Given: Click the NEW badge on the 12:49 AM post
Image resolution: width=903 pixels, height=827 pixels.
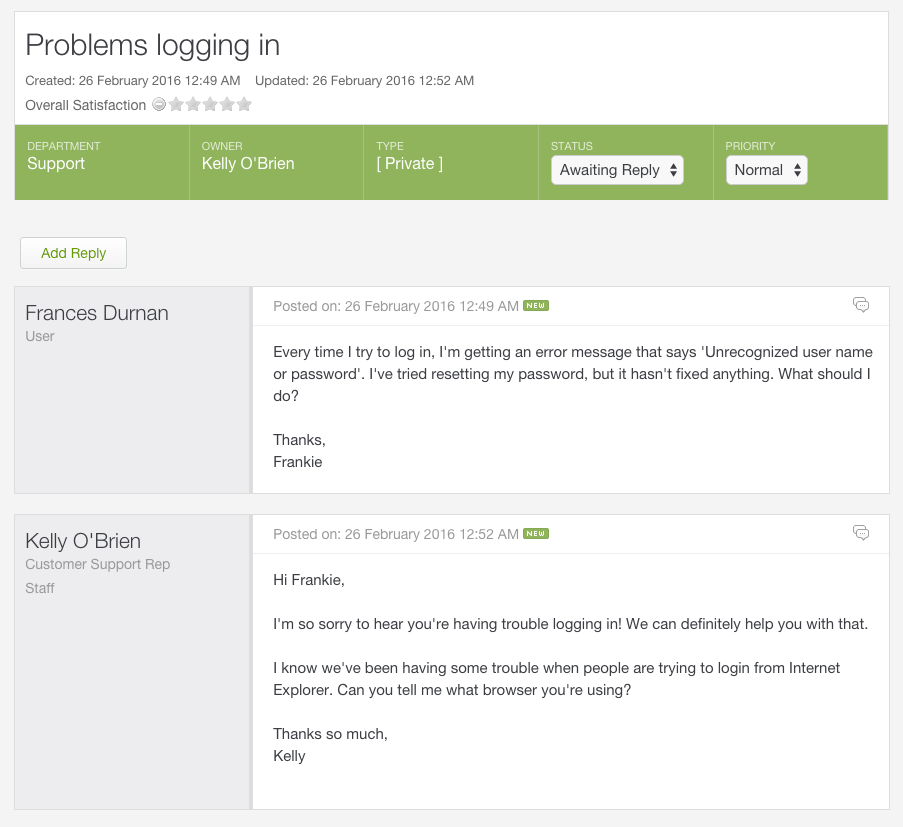Looking at the screenshot, I should tap(536, 306).
